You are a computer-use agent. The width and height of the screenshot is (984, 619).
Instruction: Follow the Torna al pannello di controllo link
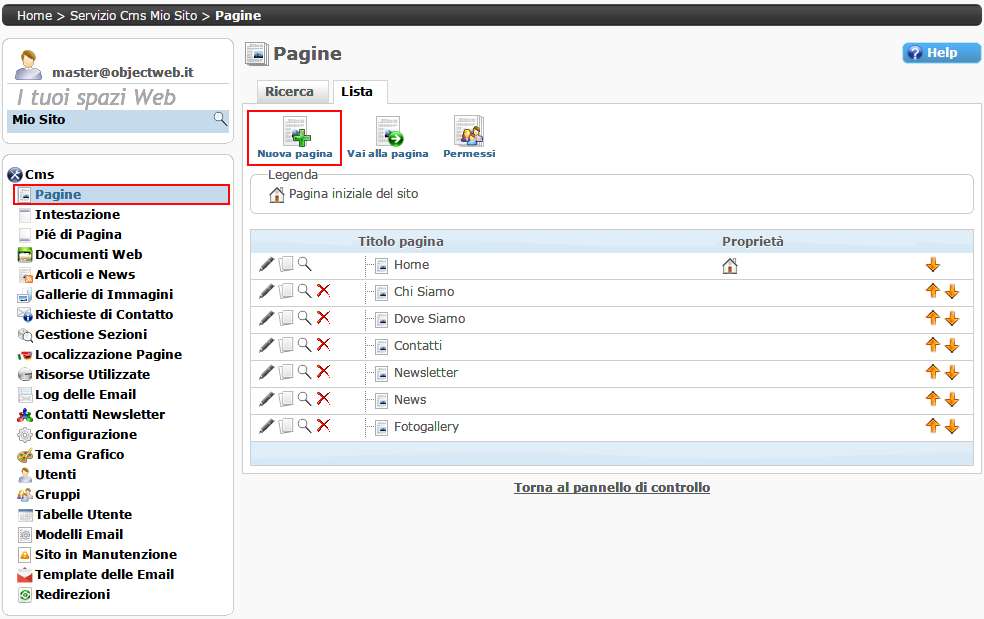click(x=611, y=488)
